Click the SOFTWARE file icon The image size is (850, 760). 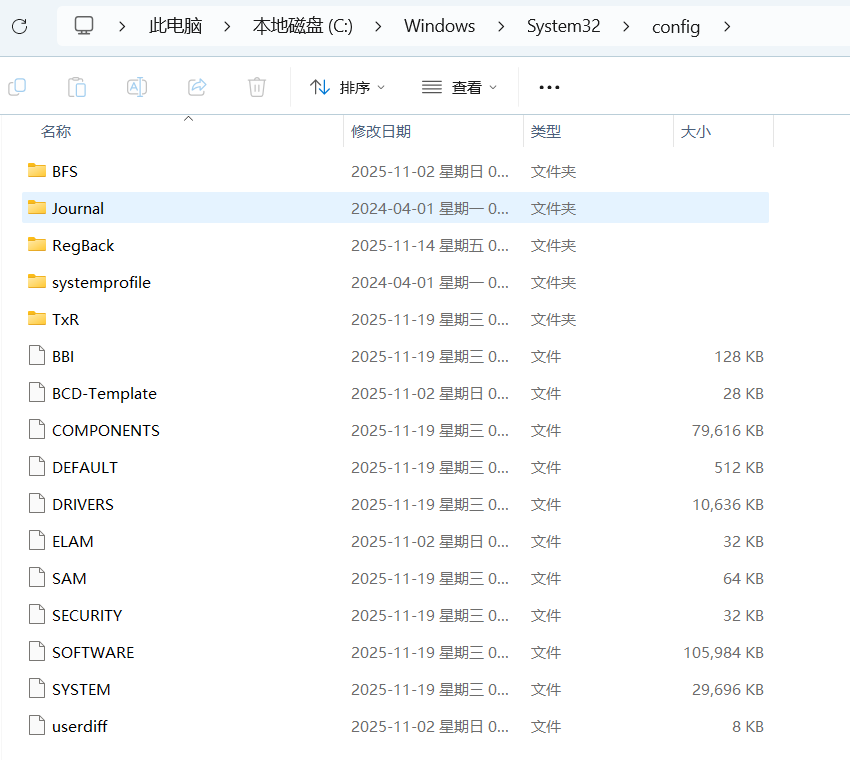tap(37, 652)
